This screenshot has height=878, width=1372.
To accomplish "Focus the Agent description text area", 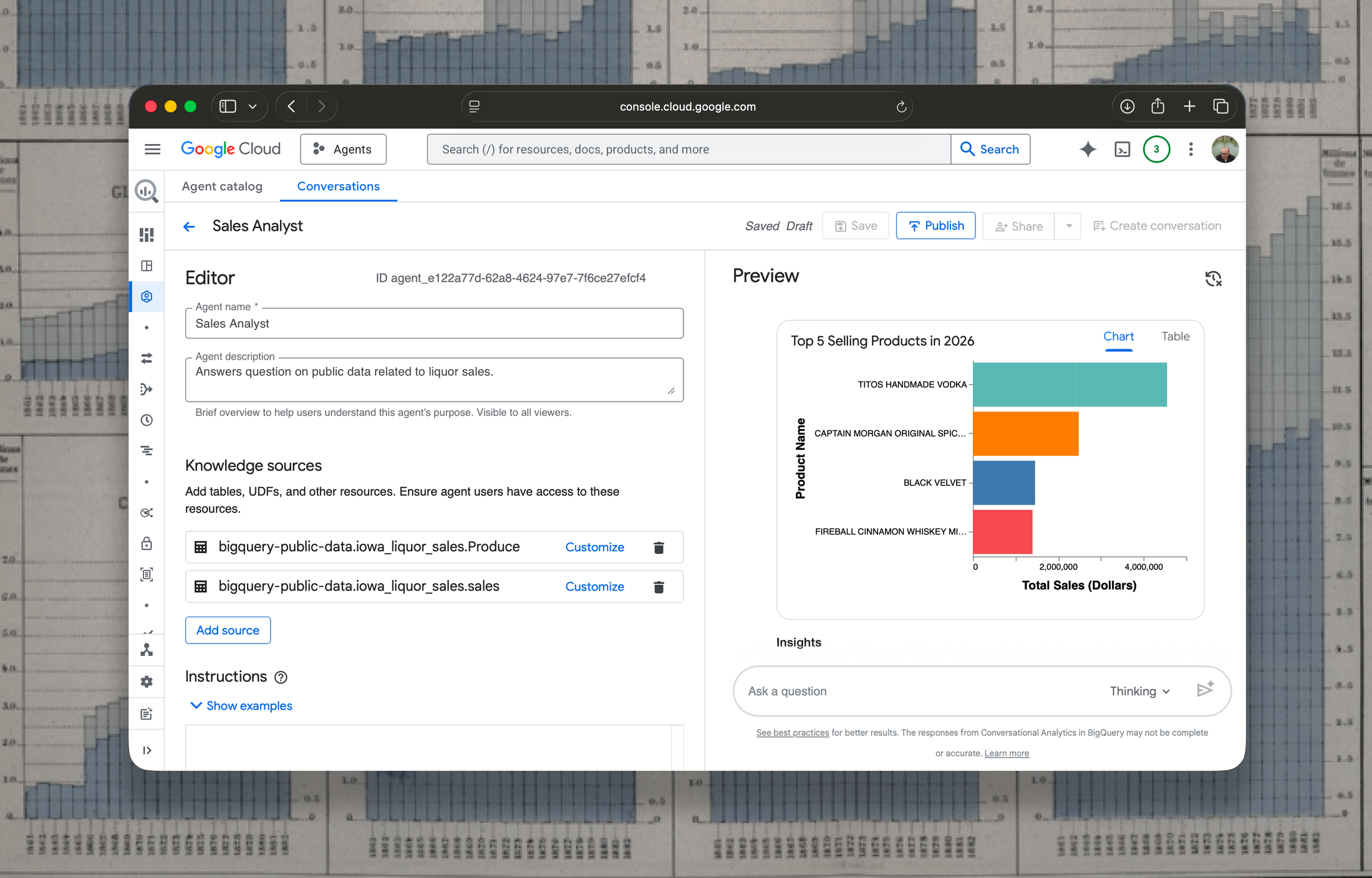I will [x=434, y=380].
